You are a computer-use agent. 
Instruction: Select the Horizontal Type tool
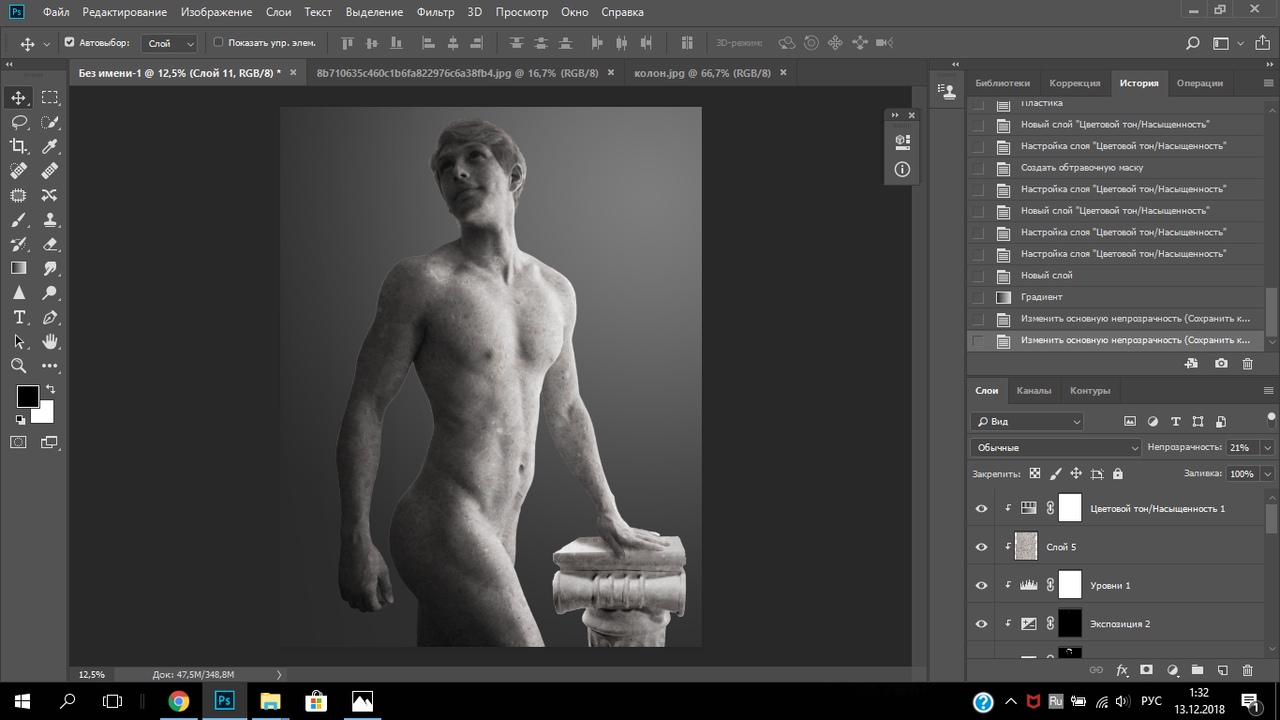pos(18,317)
